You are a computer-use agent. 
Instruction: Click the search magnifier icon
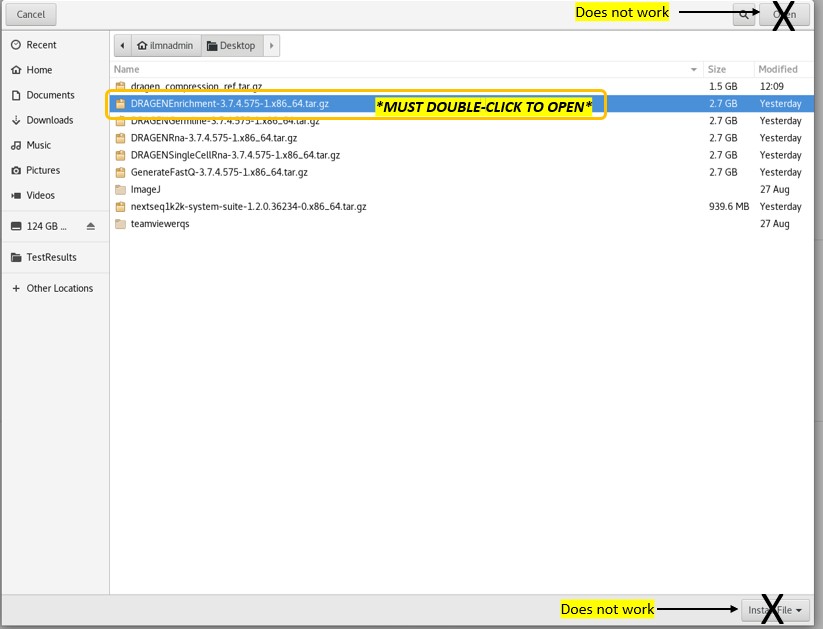click(744, 15)
